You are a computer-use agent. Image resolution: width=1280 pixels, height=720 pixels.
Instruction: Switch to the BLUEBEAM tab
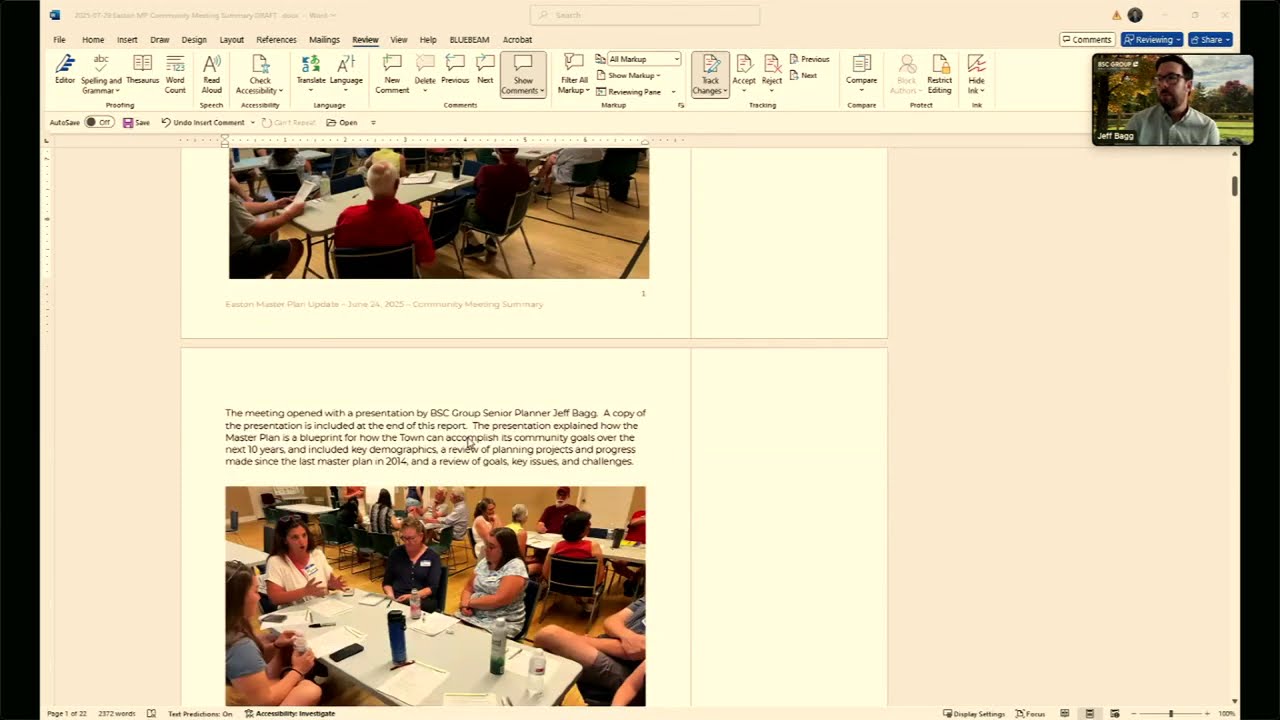click(x=469, y=40)
